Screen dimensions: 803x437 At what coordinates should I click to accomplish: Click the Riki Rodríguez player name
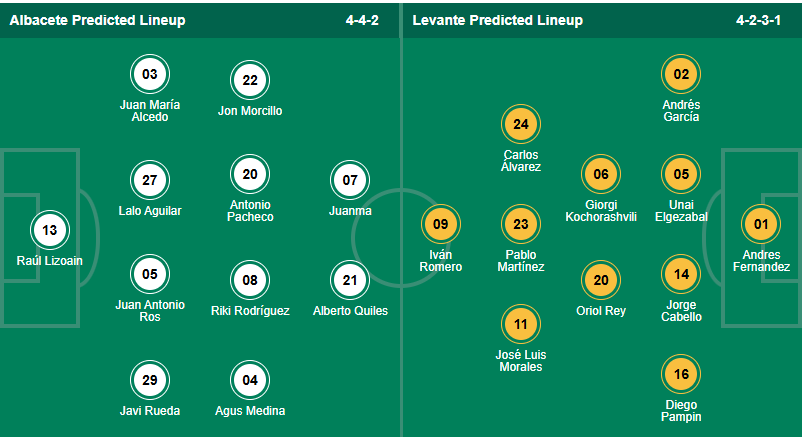[x=250, y=311]
